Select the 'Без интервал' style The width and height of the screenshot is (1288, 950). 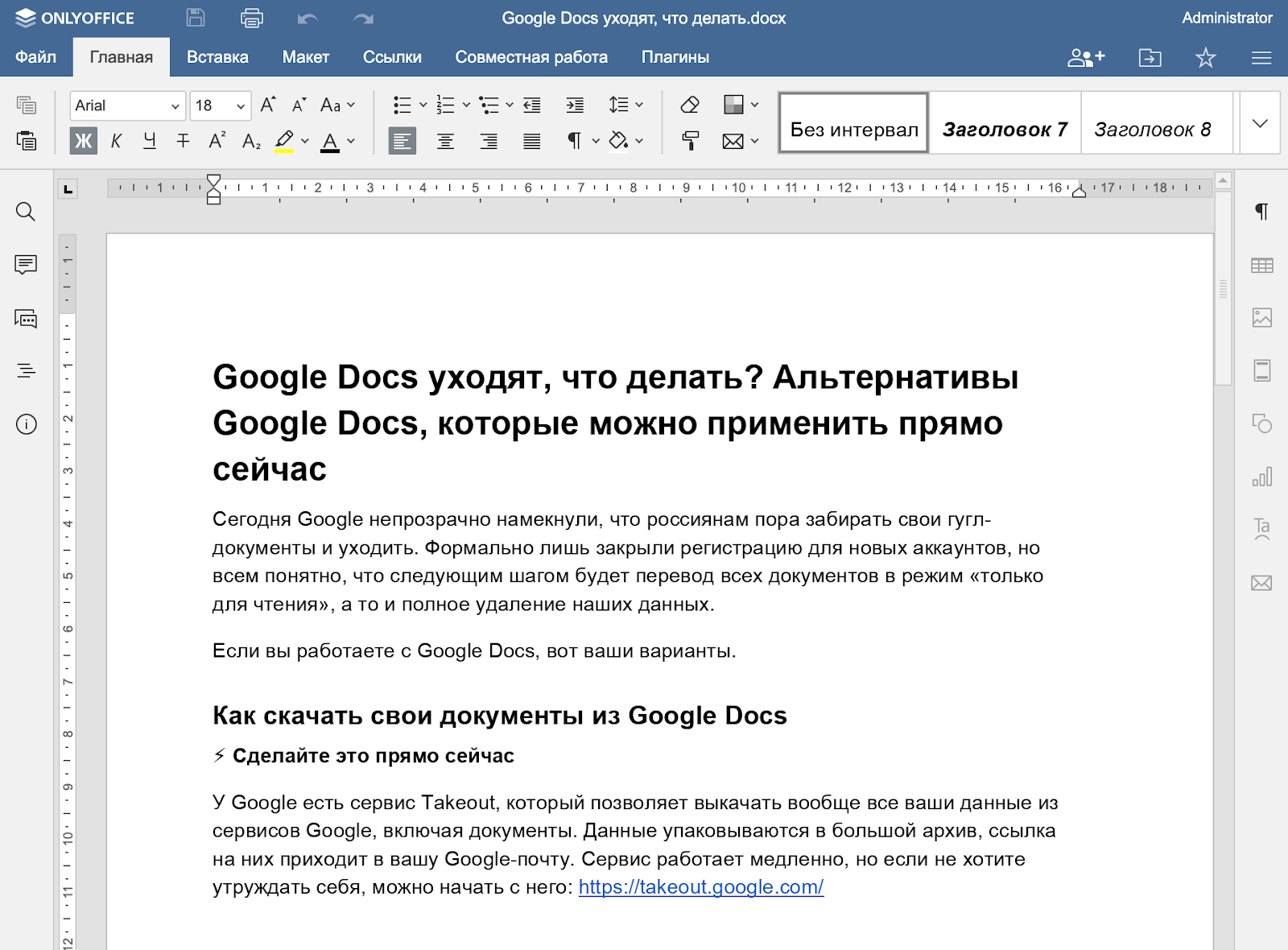point(854,123)
